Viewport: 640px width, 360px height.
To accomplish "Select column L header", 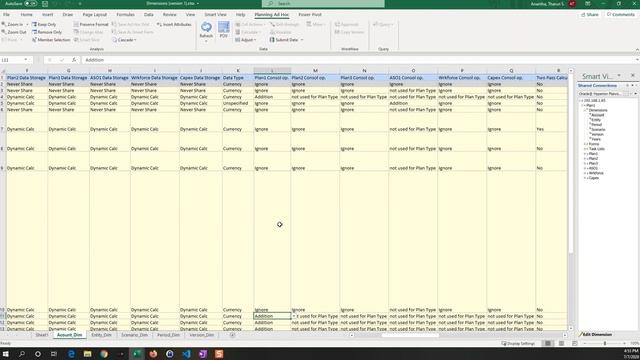I will click(272, 71).
